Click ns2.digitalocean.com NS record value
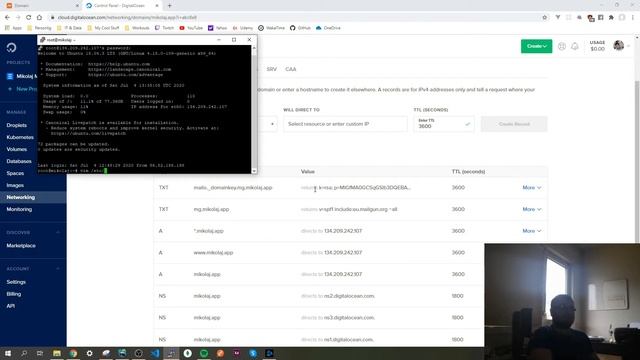Viewport: 640px width, 360px height. click(x=349, y=296)
